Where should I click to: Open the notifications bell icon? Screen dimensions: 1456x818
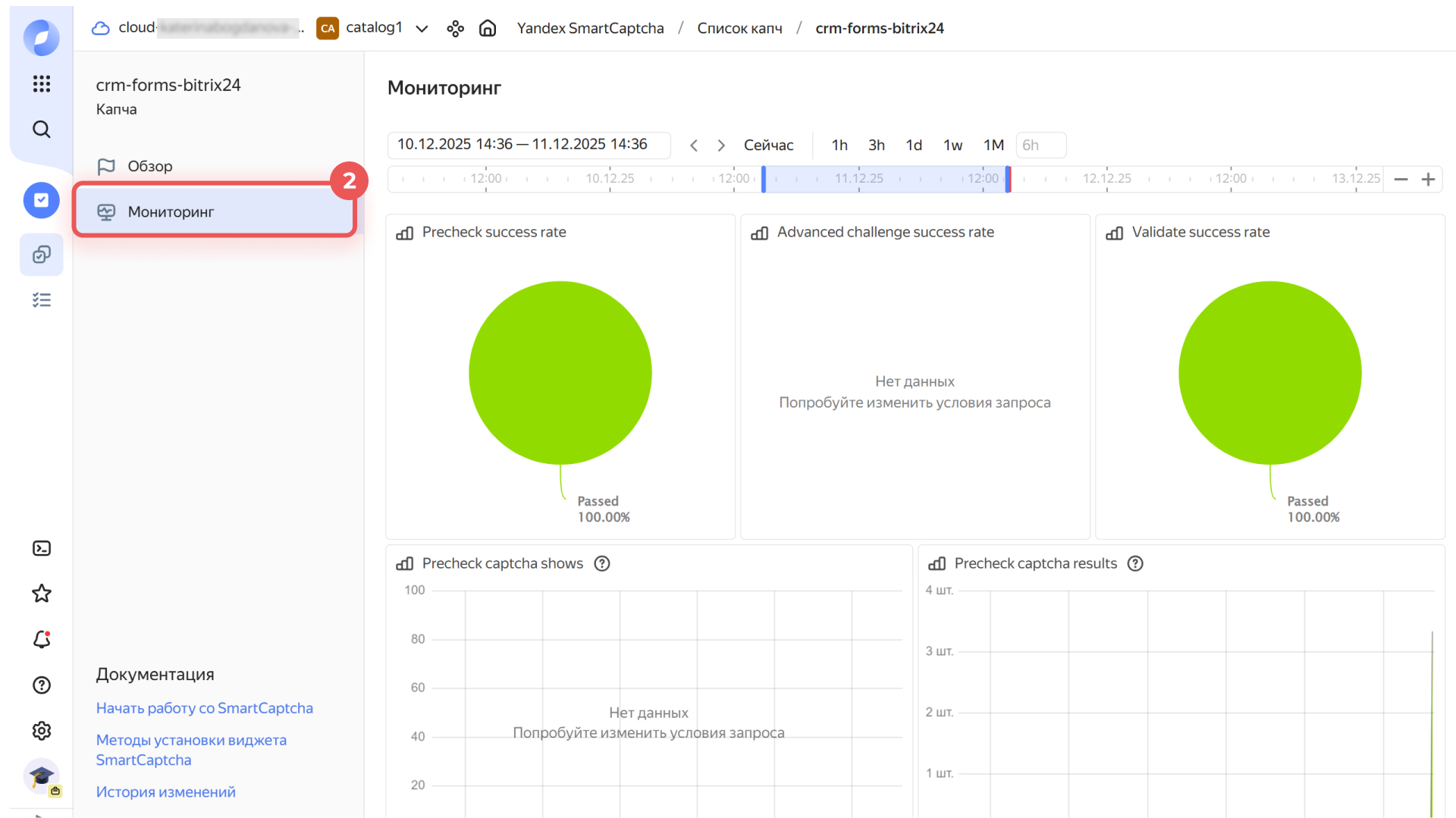click(x=42, y=640)
